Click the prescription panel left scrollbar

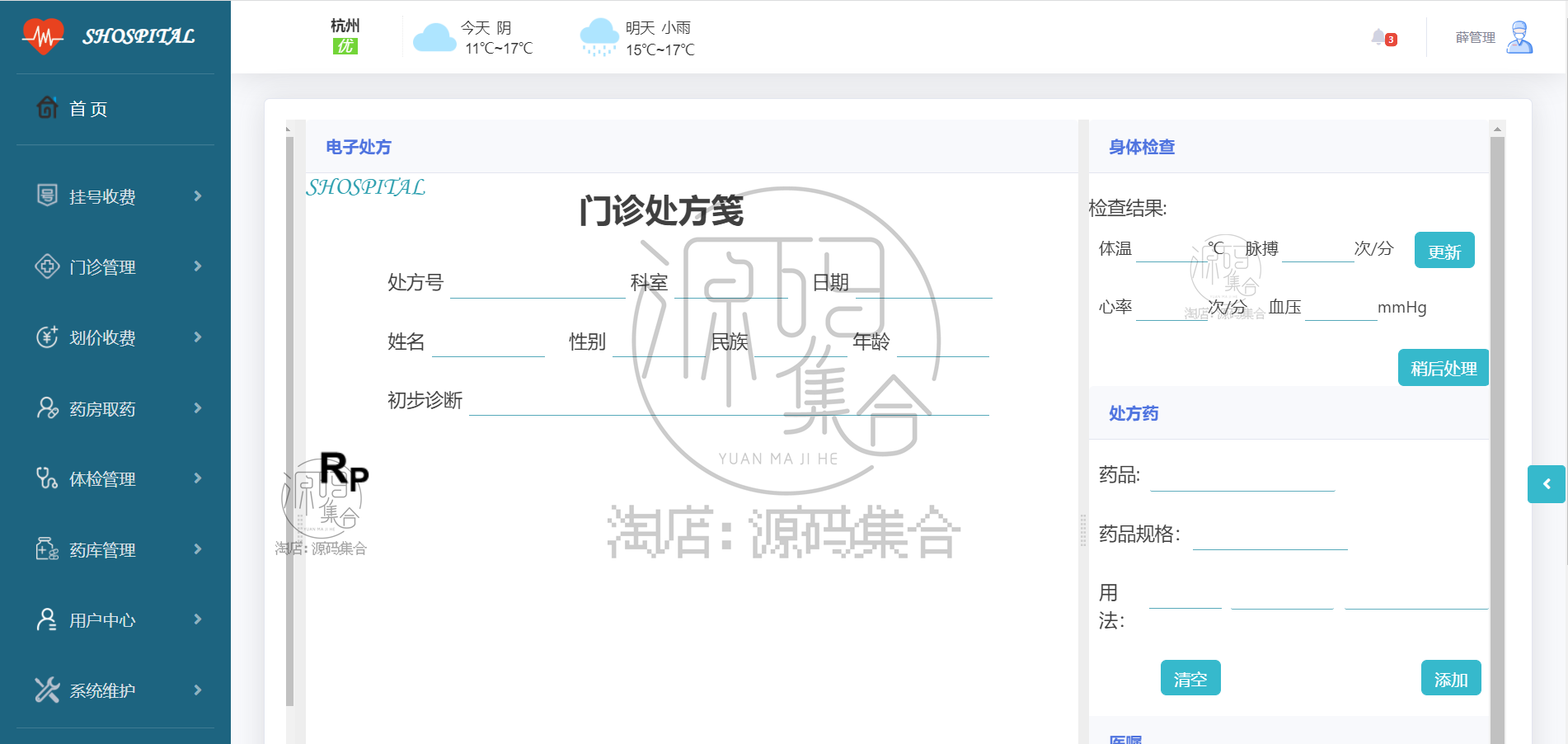tap(289, 421)
